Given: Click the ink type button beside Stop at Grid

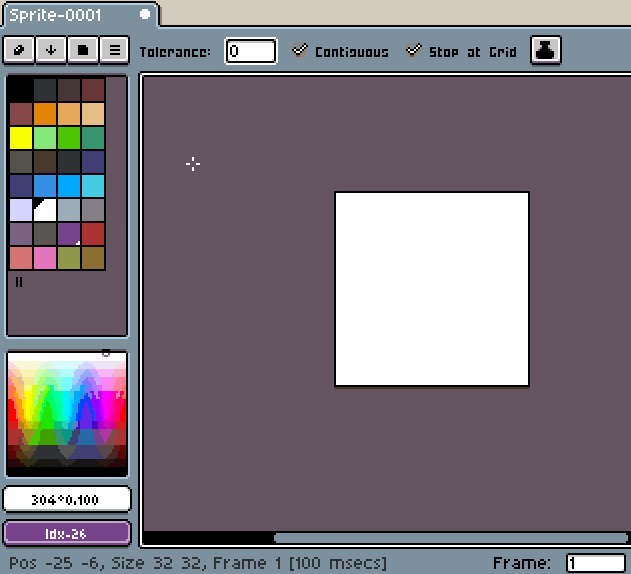Looking at the screenshot, I should 546,50.
